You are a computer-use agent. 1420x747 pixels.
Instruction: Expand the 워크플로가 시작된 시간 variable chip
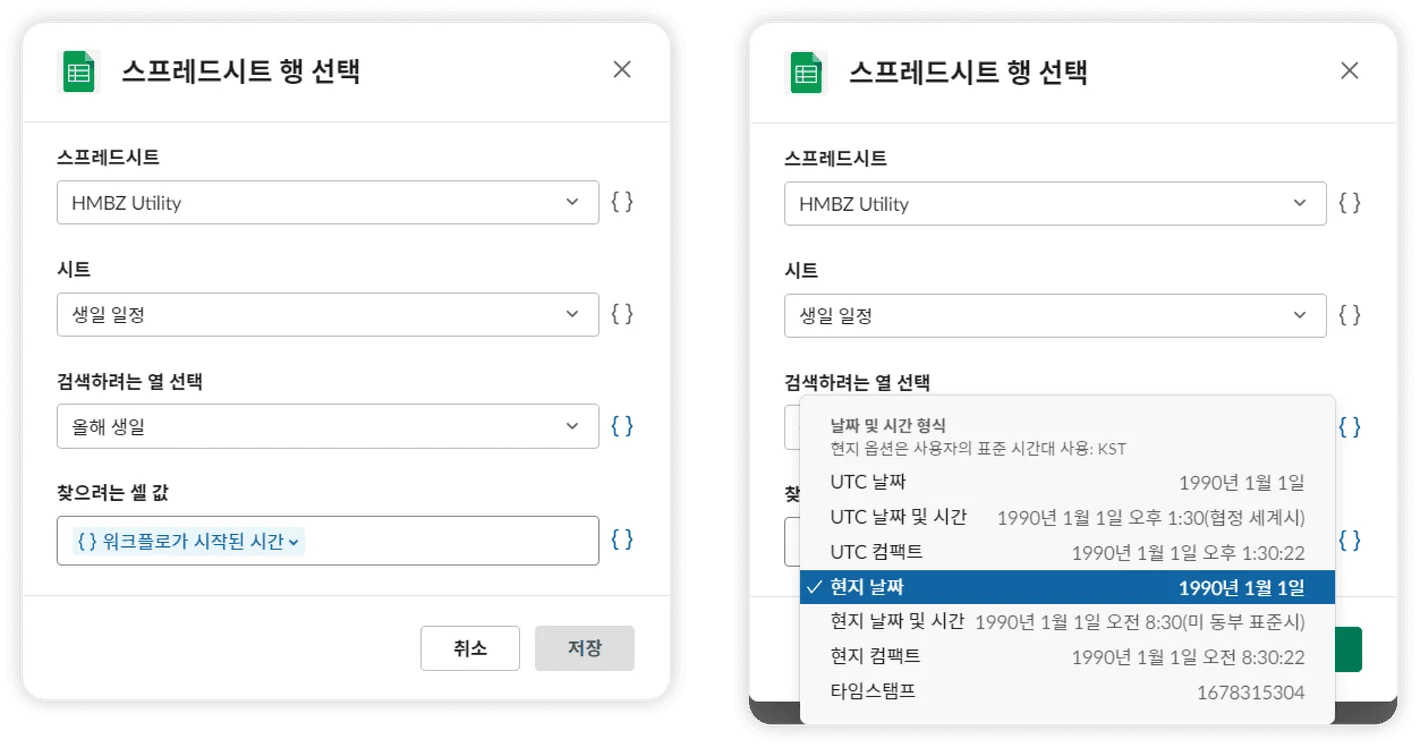[x=189, y=541]
